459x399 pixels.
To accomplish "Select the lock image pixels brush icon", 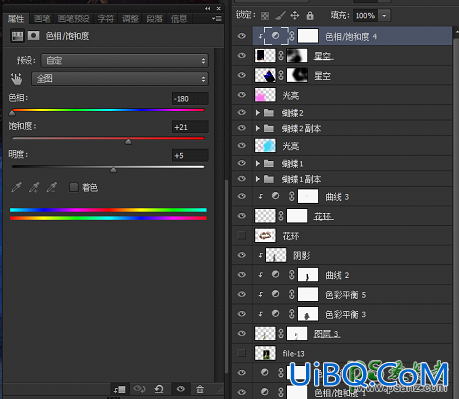I will point(280,15).
